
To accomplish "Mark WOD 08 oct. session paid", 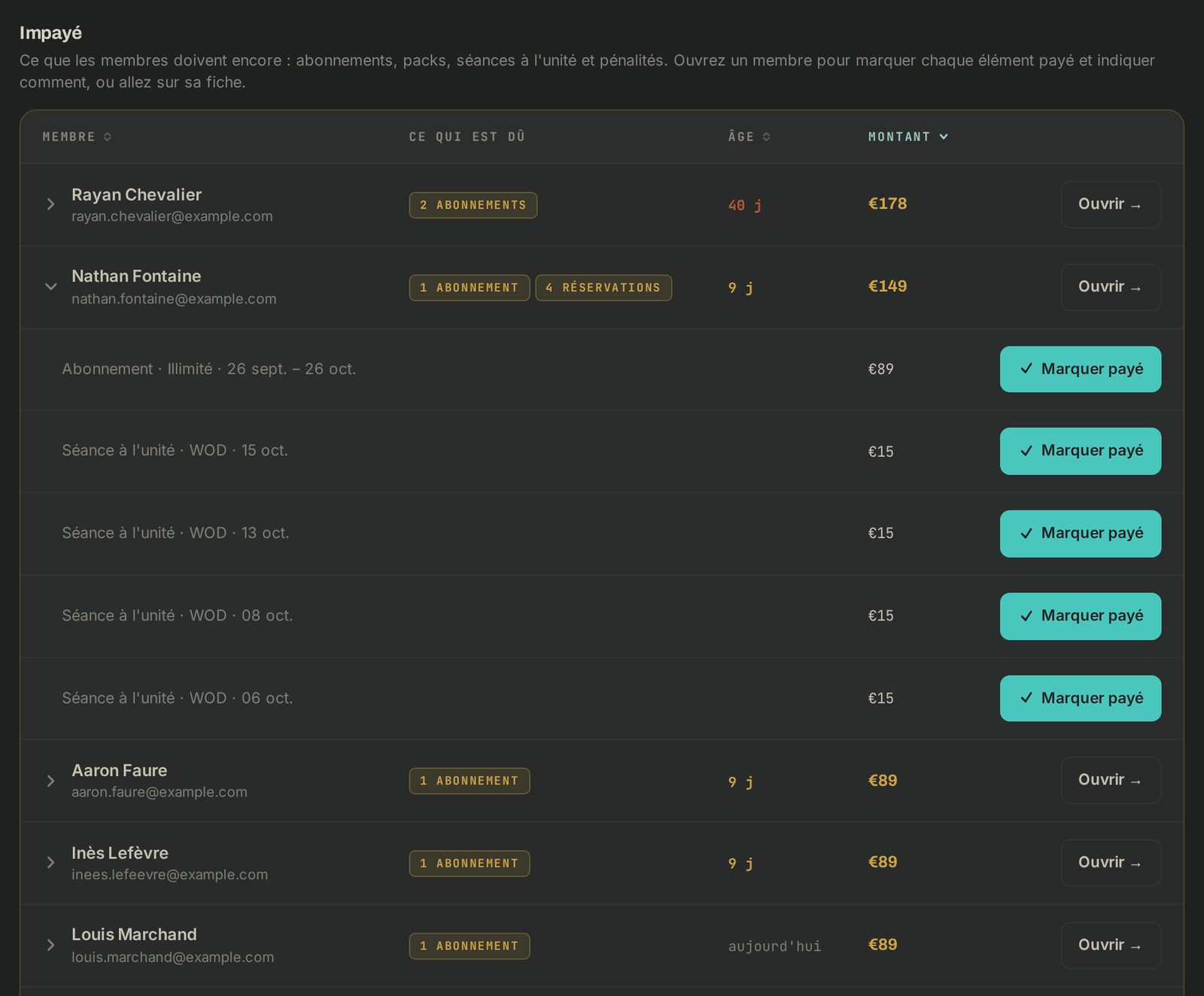I will [x=1081, y=617].
